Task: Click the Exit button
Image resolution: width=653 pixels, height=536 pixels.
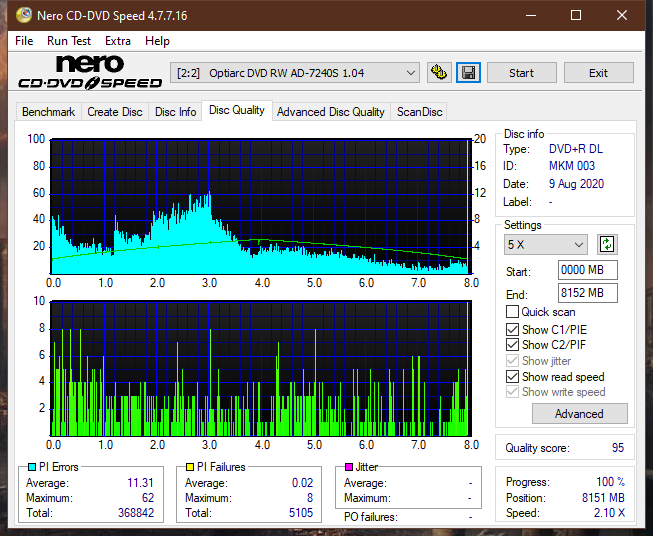Action: (x=598, y=73)
